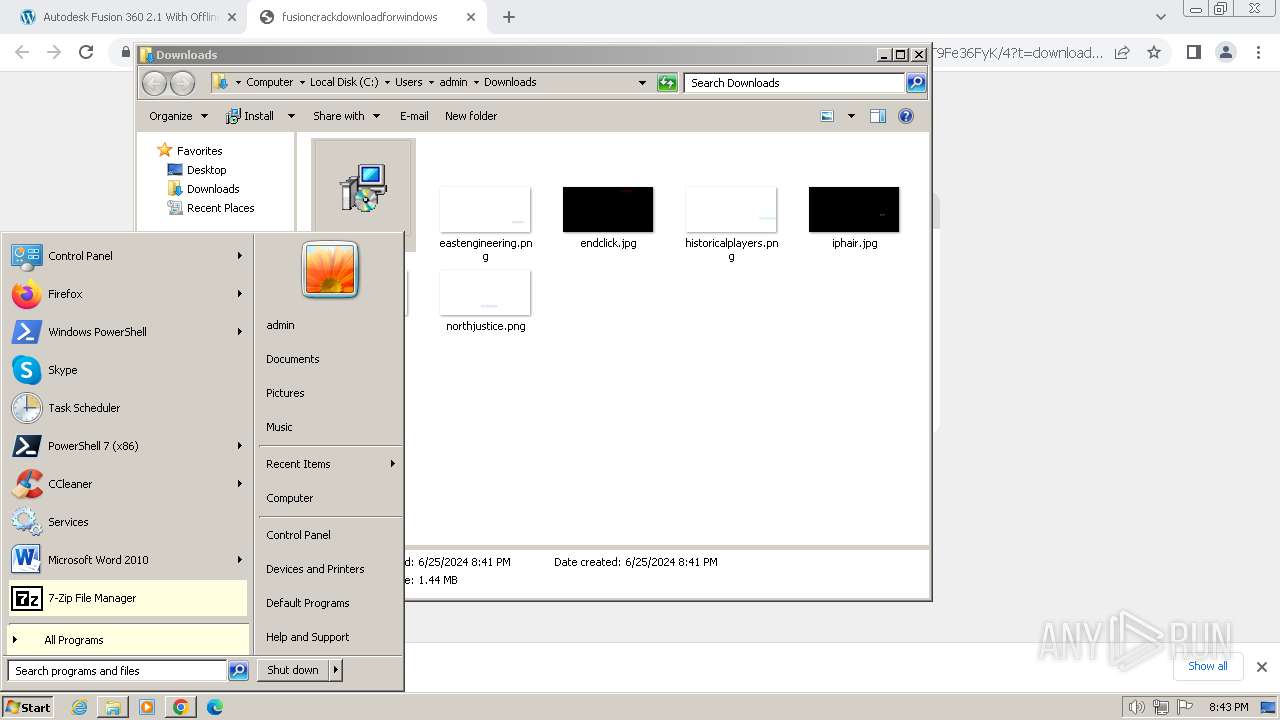
Task: Select the iphair.jpg file
Action: [x=854, y=217]
